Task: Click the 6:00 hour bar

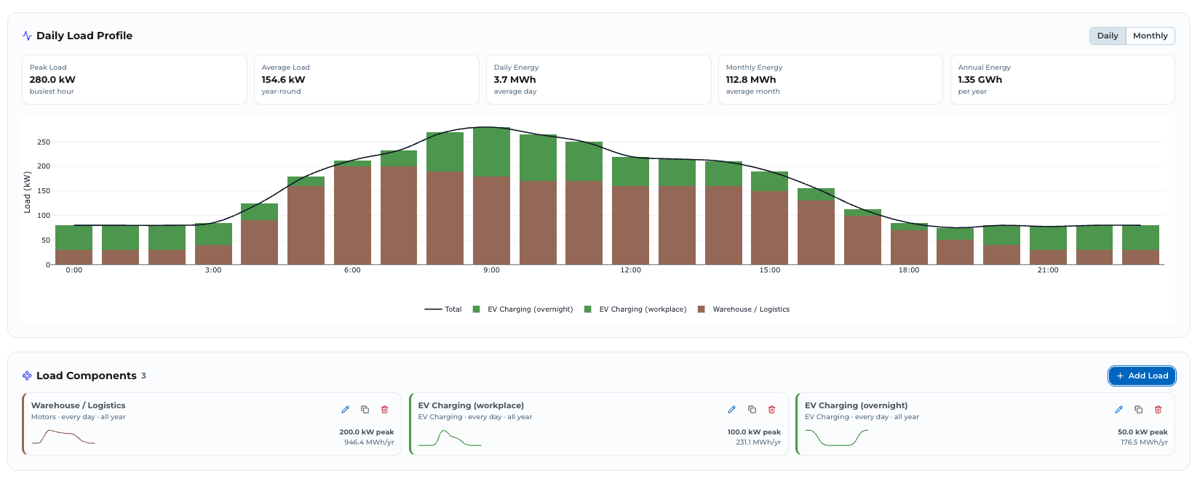Action: pyautogui.click(x=352, y=212)
